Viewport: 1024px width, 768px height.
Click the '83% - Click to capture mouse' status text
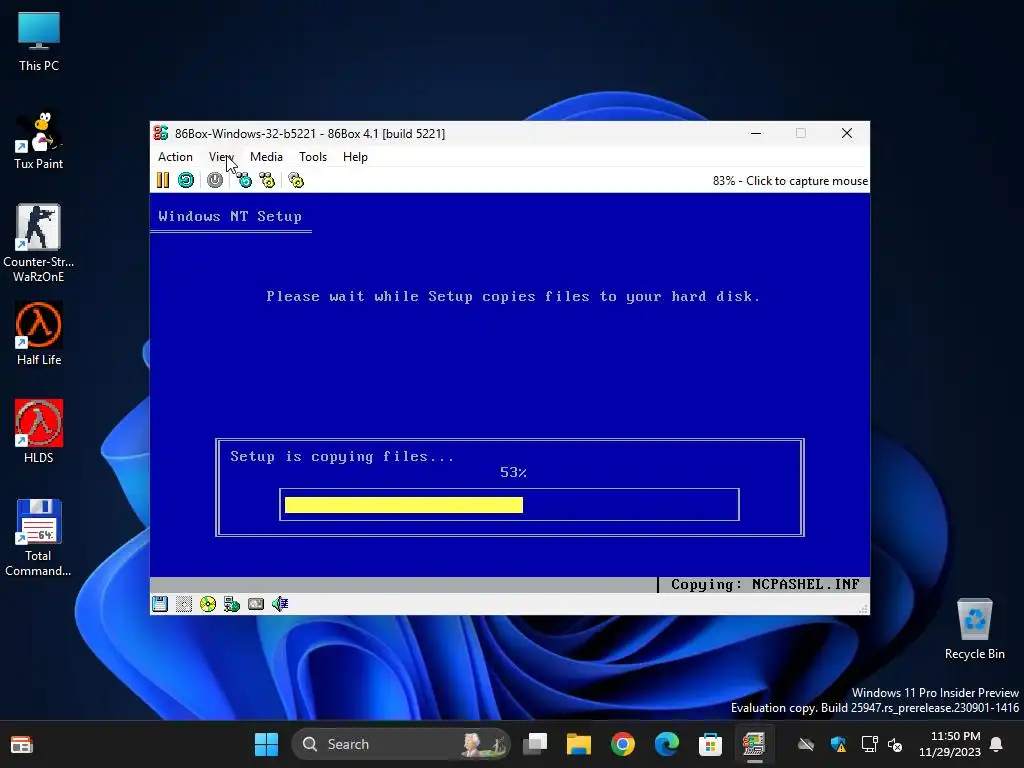coord(790,181)
